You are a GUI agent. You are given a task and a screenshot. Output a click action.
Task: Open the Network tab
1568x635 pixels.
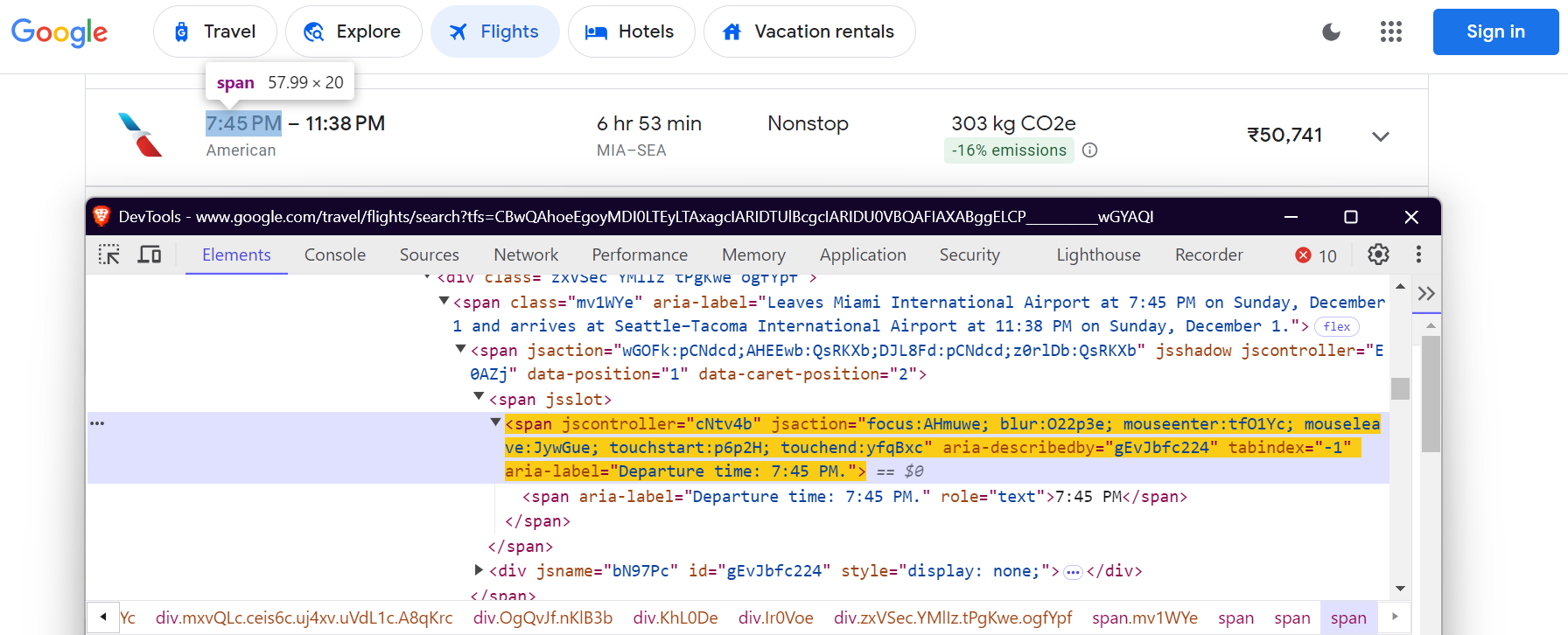(x=525, y=255)
